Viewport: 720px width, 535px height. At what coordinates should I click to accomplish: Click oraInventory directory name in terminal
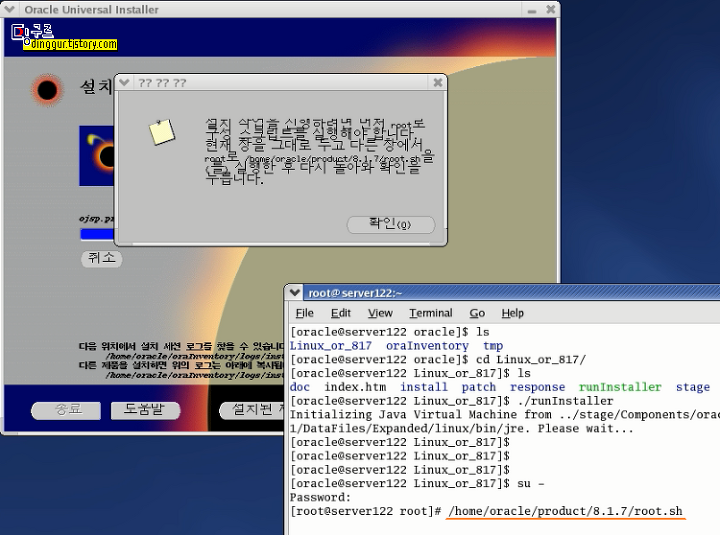[427, 346]
